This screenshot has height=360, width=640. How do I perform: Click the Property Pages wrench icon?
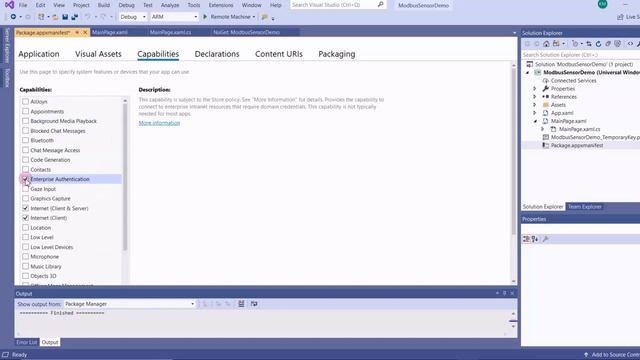(545, 239)
